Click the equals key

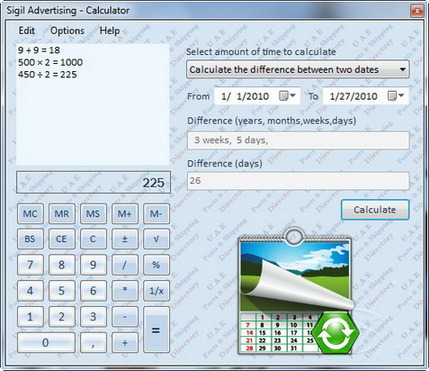[156, 330]
